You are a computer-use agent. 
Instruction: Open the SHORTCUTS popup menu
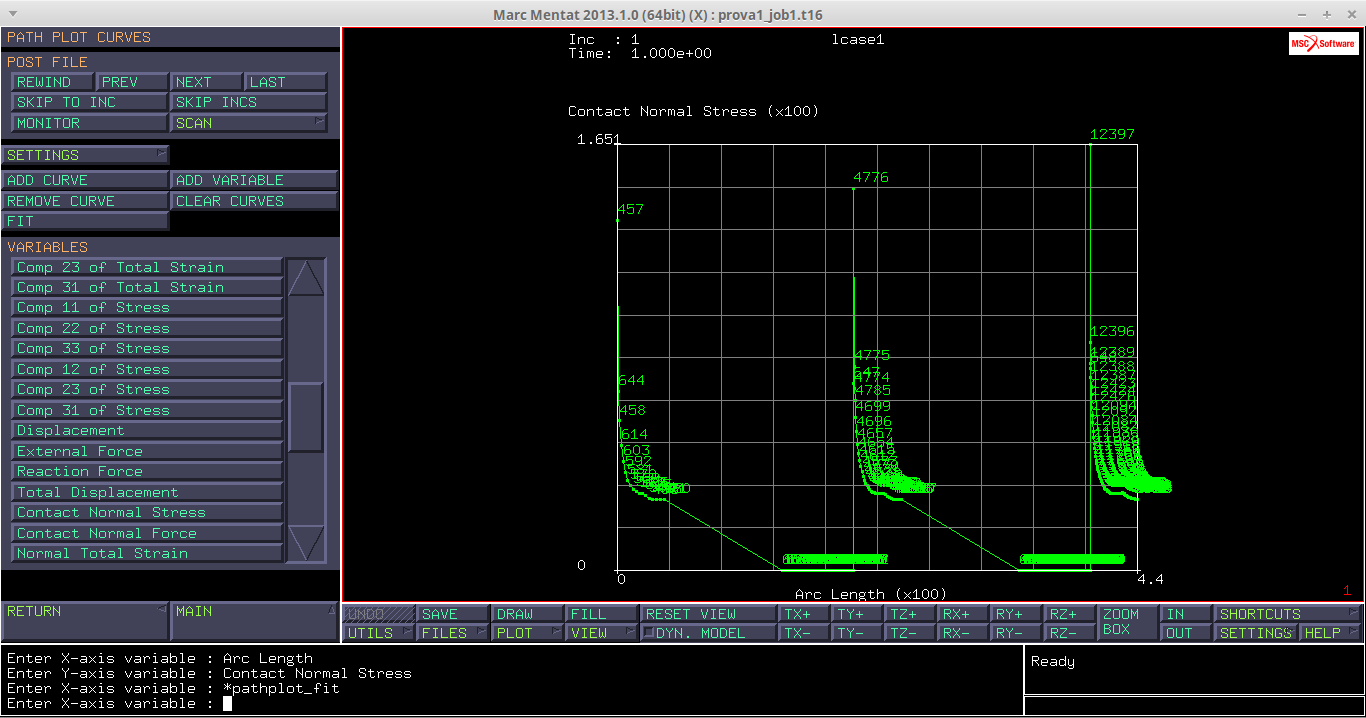pos(1288,614)
